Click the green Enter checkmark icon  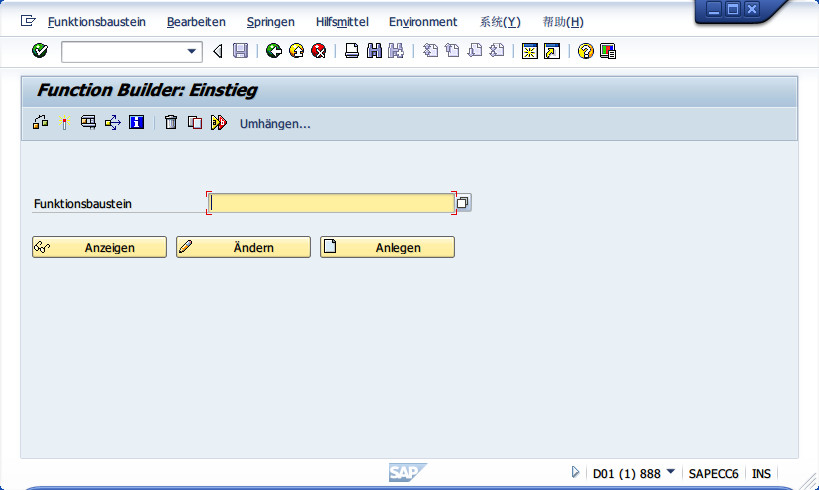click(40, 51)
